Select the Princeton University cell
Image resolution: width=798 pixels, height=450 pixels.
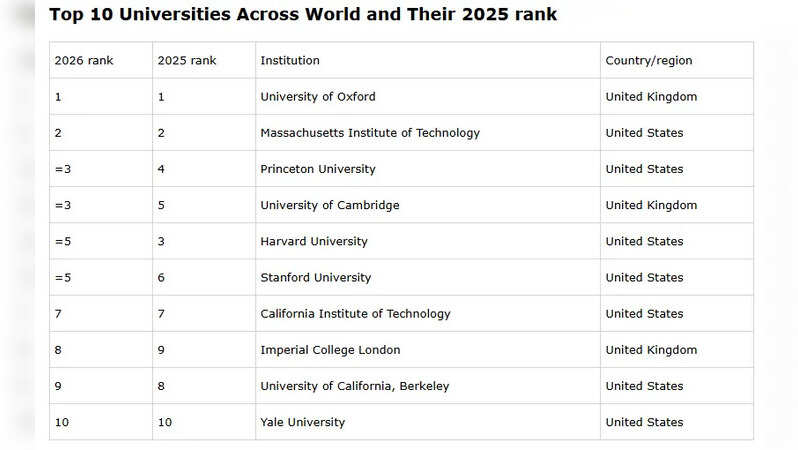318,169
